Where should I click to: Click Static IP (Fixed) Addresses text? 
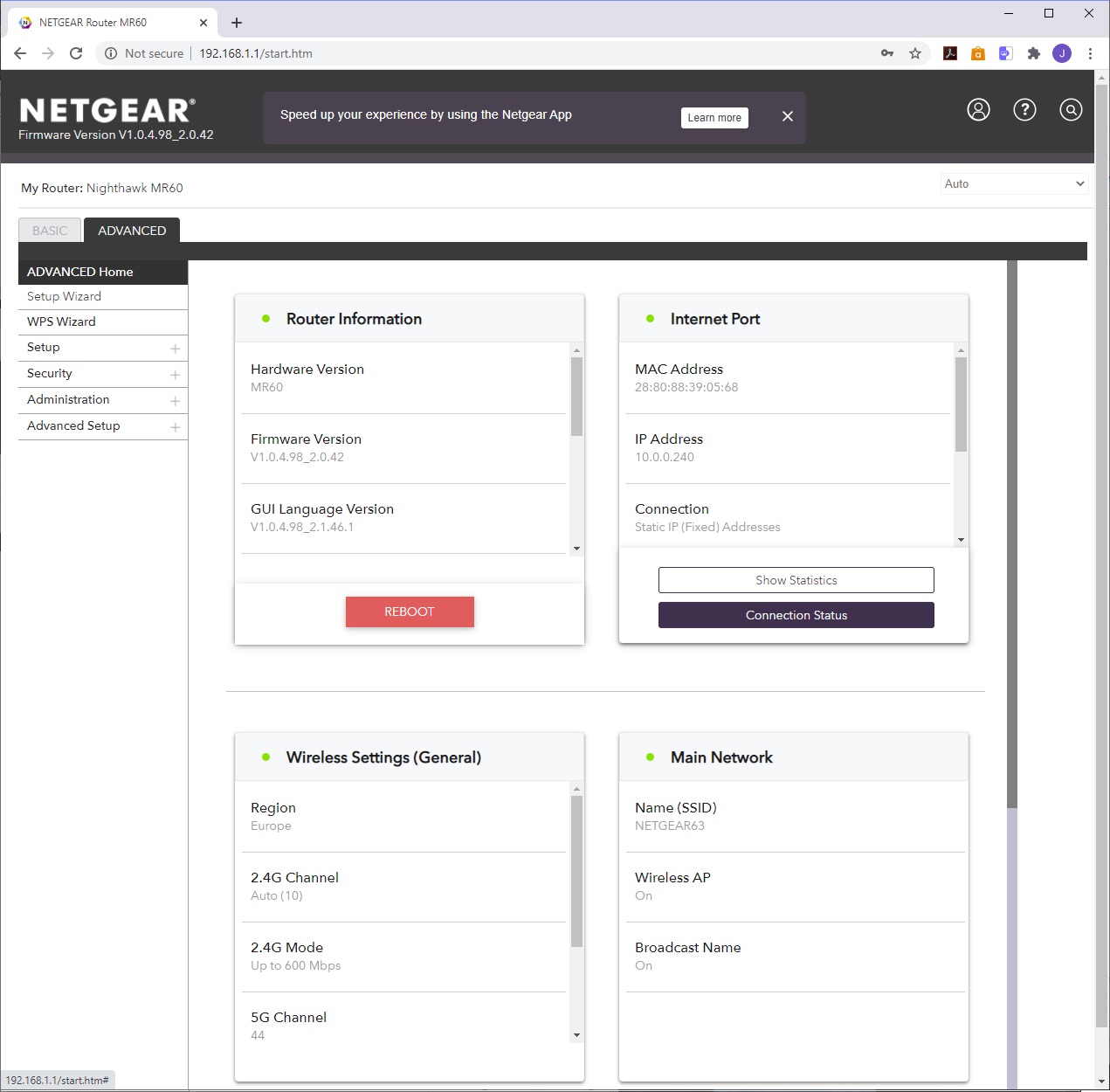707,527
